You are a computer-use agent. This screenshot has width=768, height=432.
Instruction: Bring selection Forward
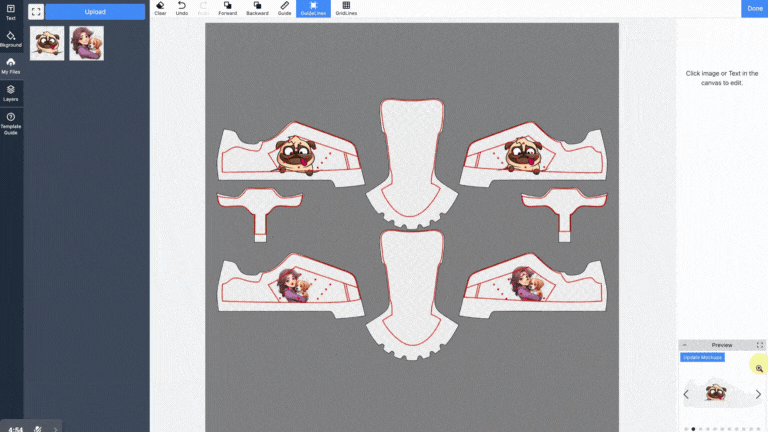click(228, 8)
